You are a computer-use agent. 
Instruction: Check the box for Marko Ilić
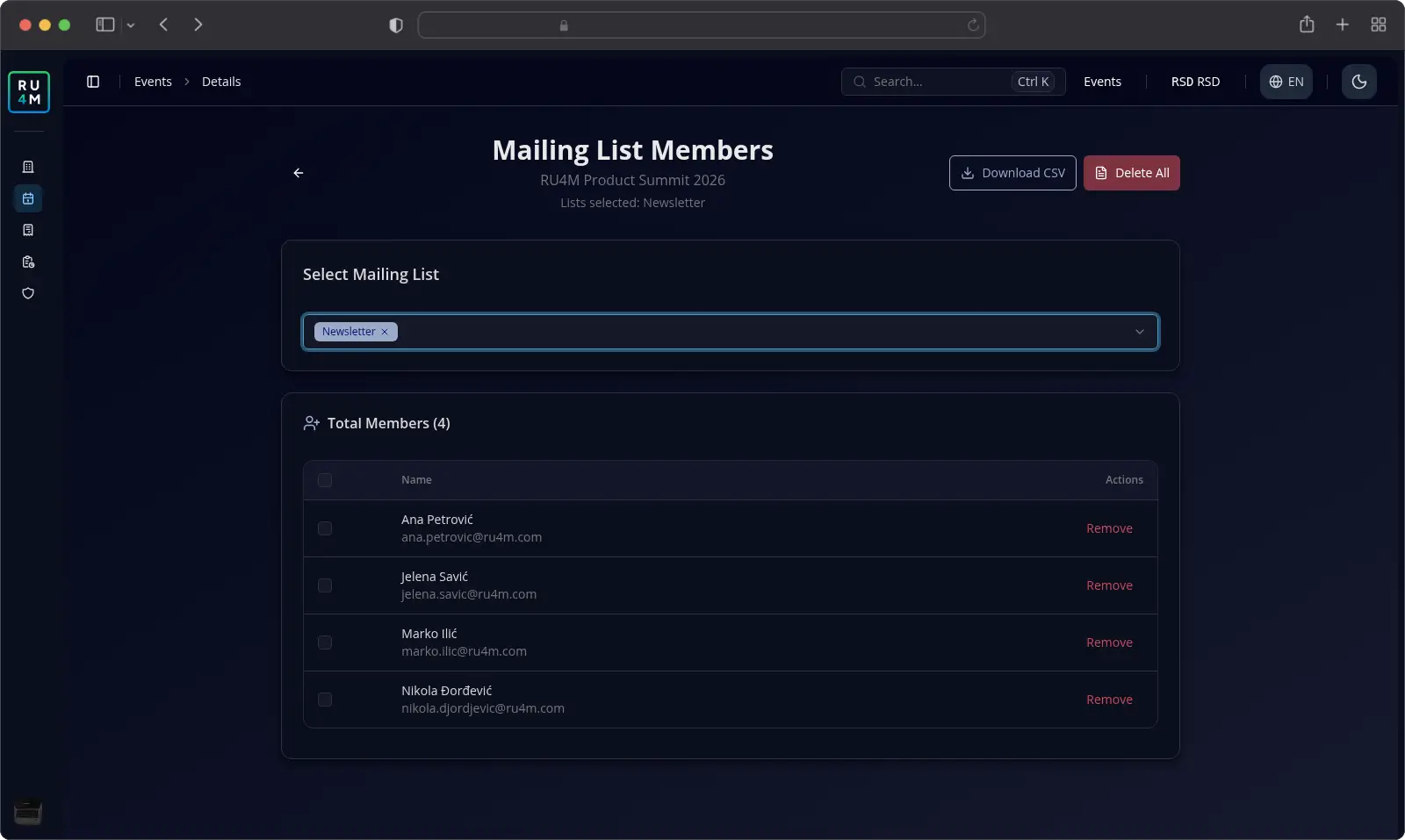[x=325, y=643]
